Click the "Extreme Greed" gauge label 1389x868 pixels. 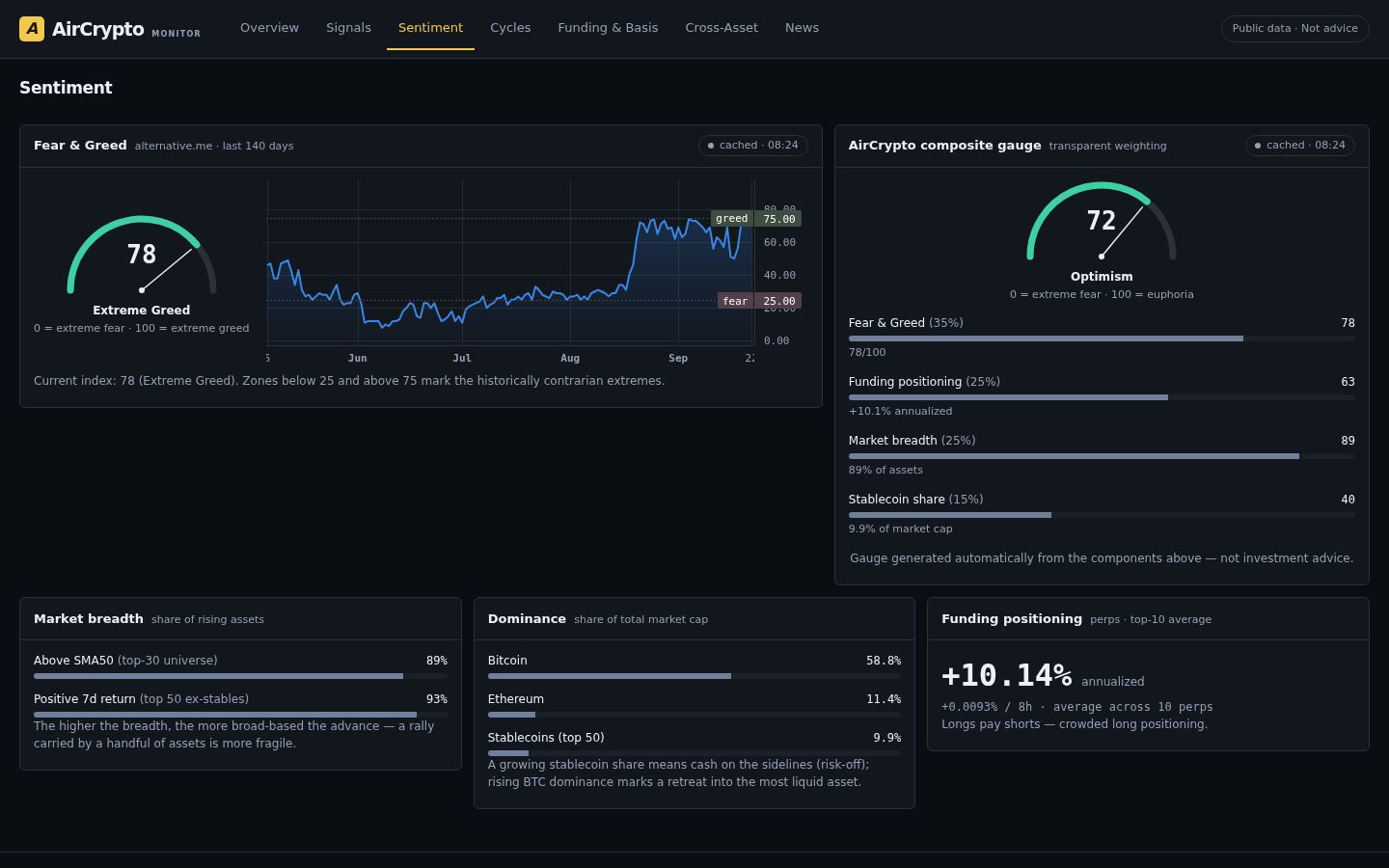coord(142,311)
